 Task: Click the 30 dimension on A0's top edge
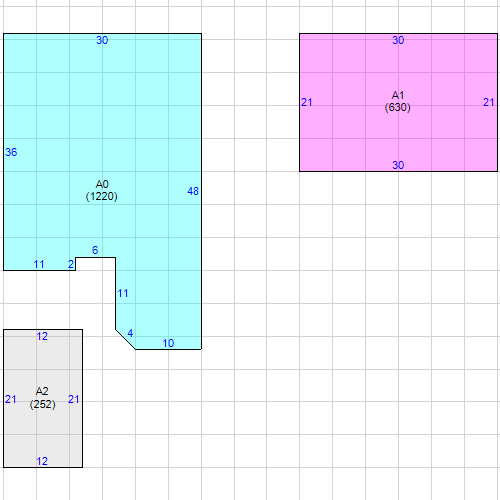[102, 40]
